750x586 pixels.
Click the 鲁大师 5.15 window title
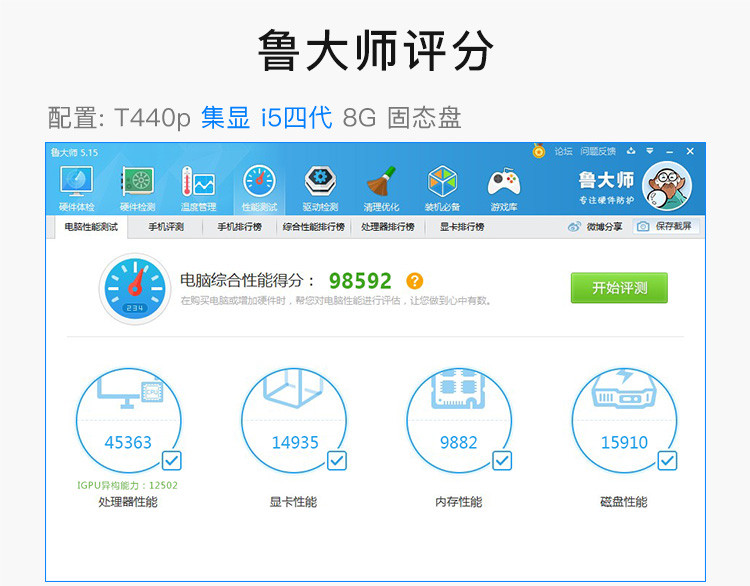(74, 153)
